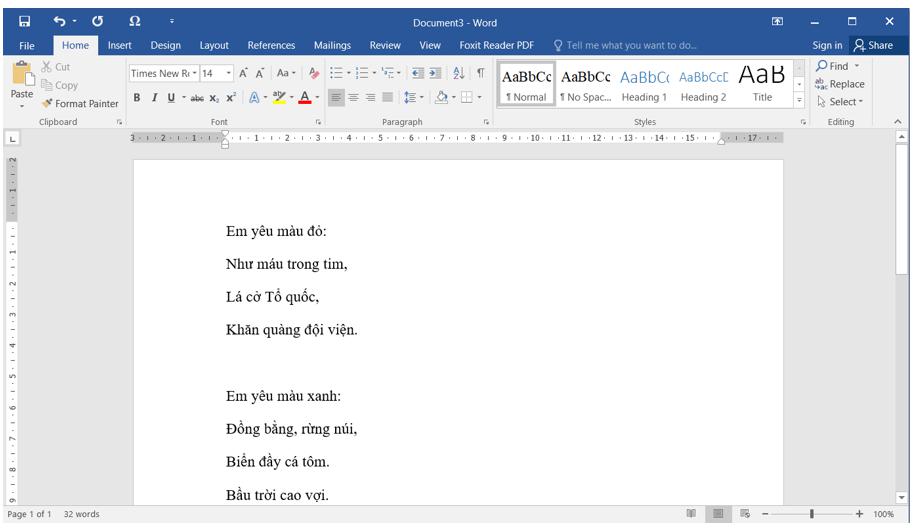The image size is (914, 528).
Task: Click the Save icon in quick access toolbar
Action: click(x=25, y=21)
